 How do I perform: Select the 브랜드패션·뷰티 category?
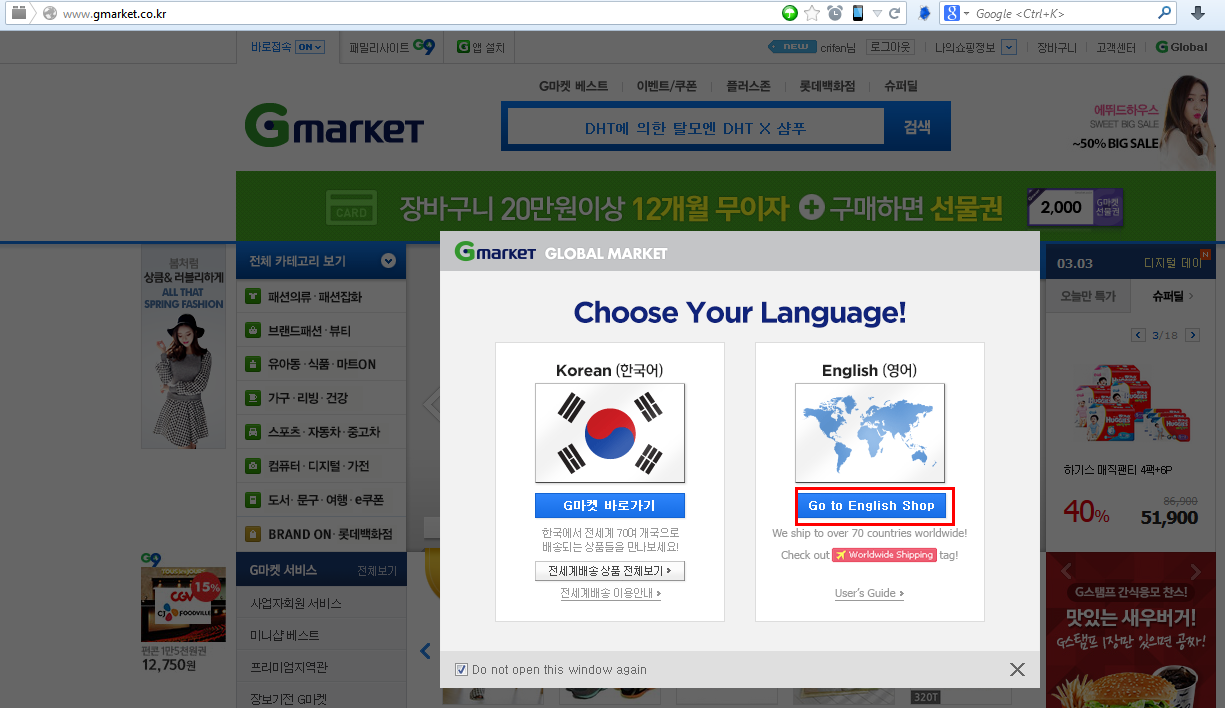(x=321, y=330)
